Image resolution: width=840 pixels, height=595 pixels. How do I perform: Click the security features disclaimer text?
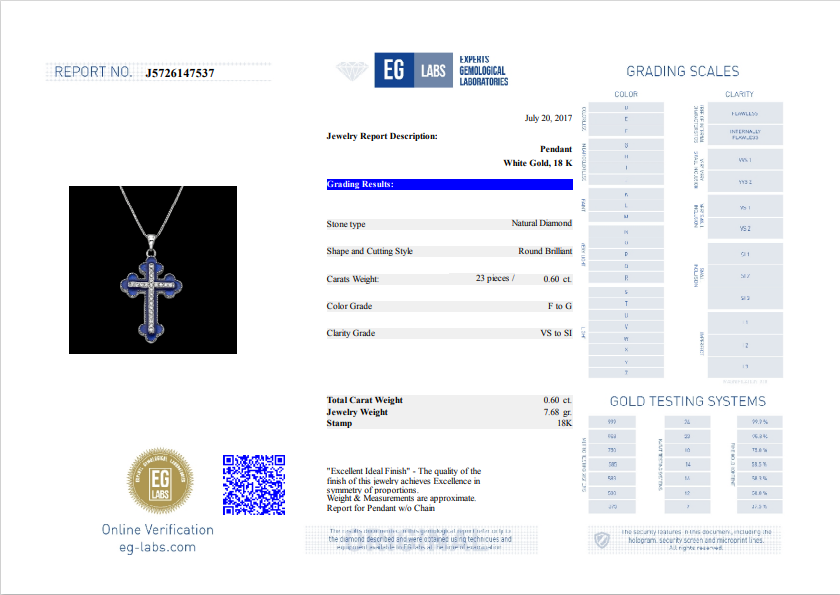(696, 540)
